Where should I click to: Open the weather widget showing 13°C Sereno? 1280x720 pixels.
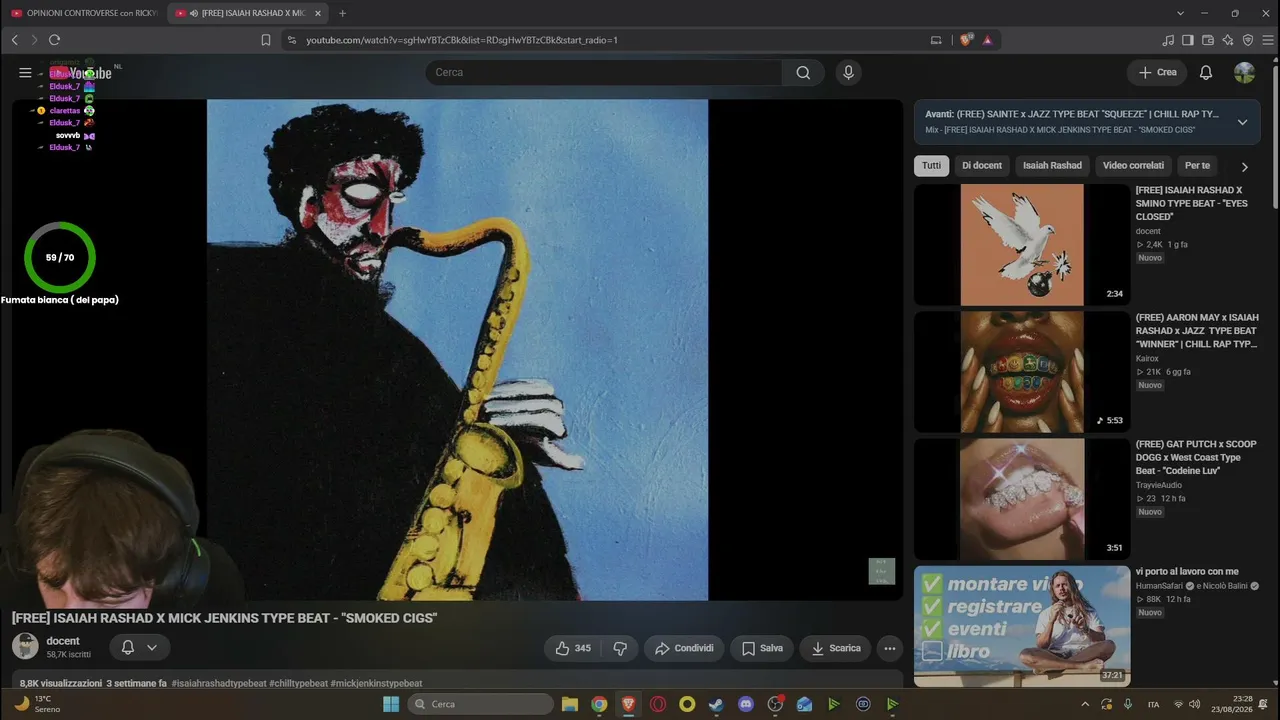coord(37,704)
